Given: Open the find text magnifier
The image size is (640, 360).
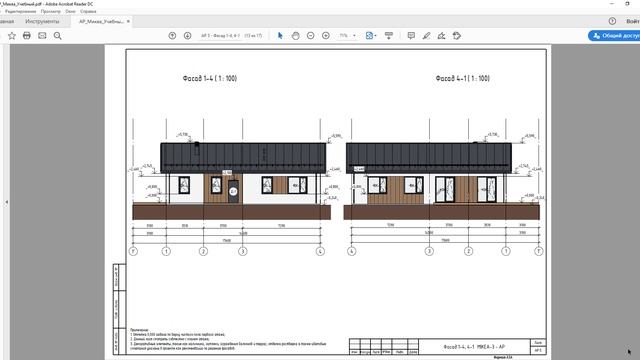Looking at the screenshot, I should coord(58,36).
